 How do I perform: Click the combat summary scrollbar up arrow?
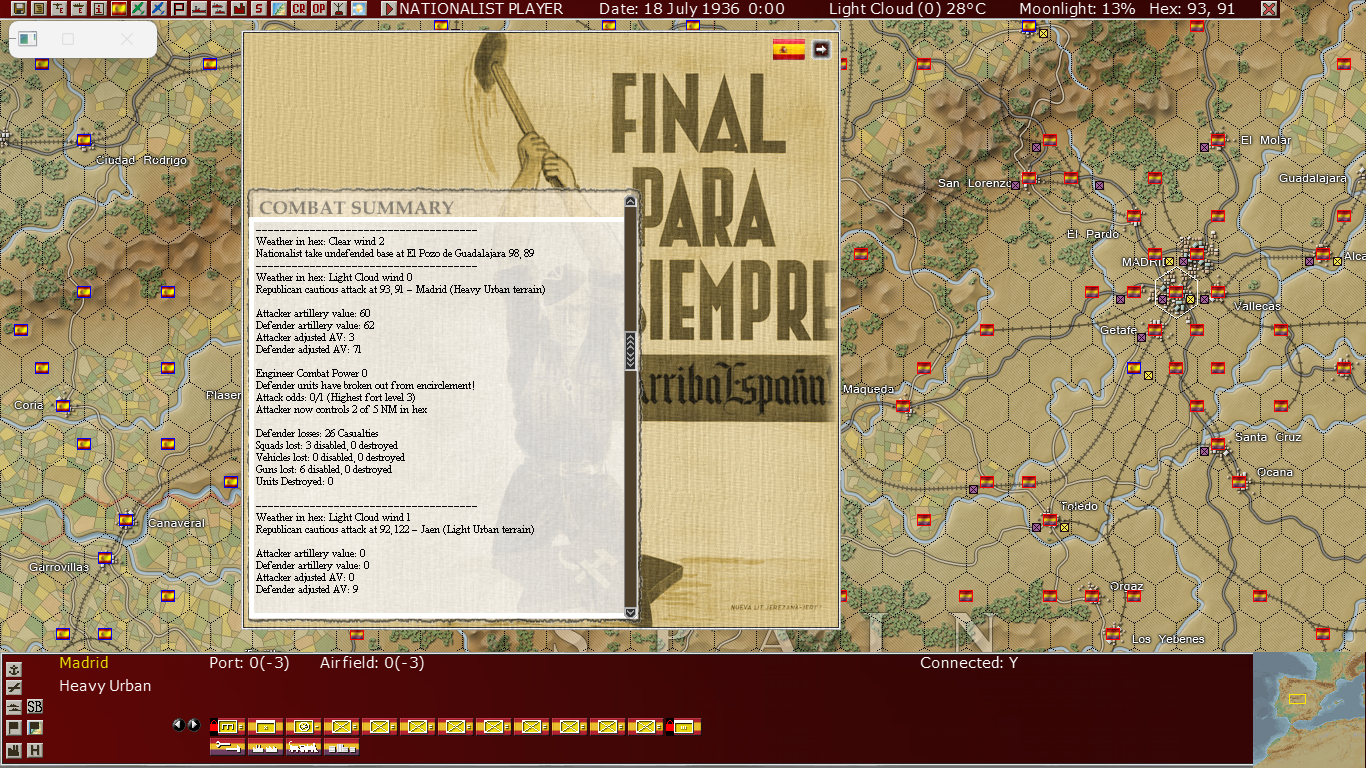(630, 201)
